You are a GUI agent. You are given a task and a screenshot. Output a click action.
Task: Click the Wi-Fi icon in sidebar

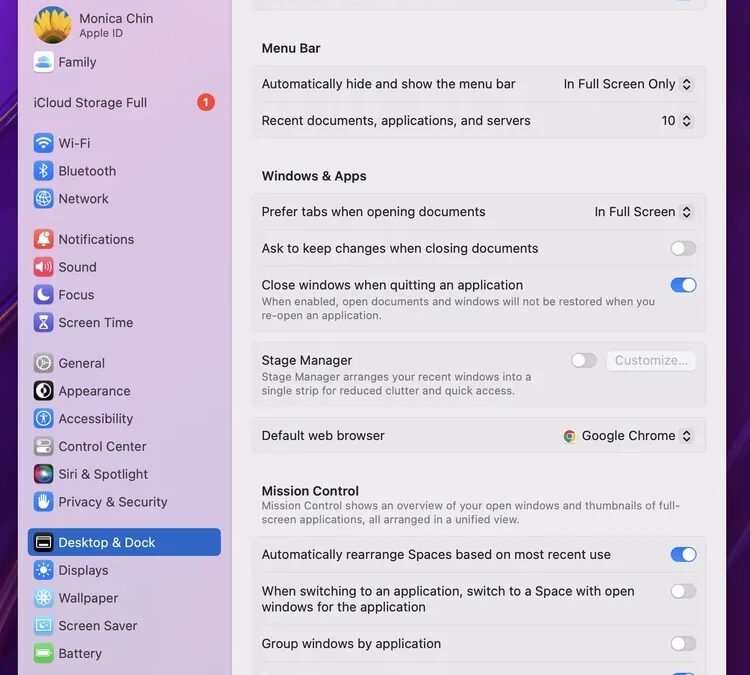click(x=43, y=143)
